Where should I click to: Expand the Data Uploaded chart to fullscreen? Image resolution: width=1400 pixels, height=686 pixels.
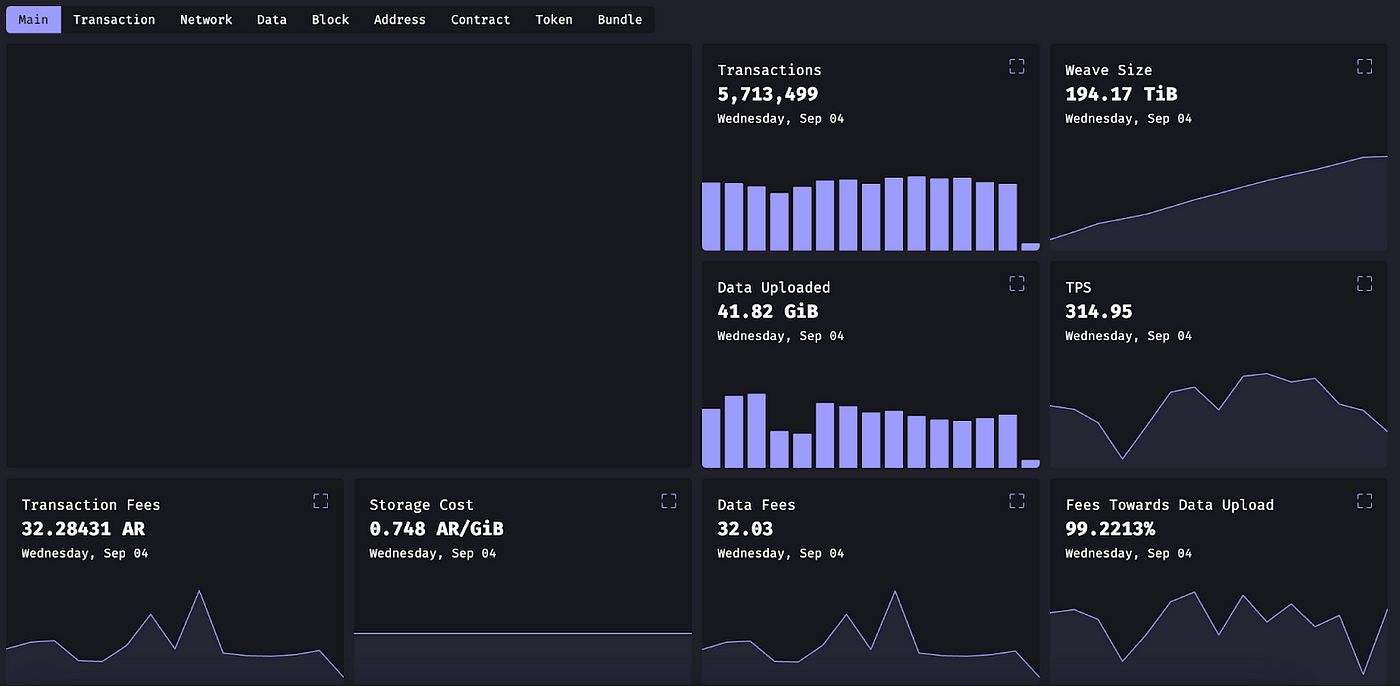pos(1016,284)
